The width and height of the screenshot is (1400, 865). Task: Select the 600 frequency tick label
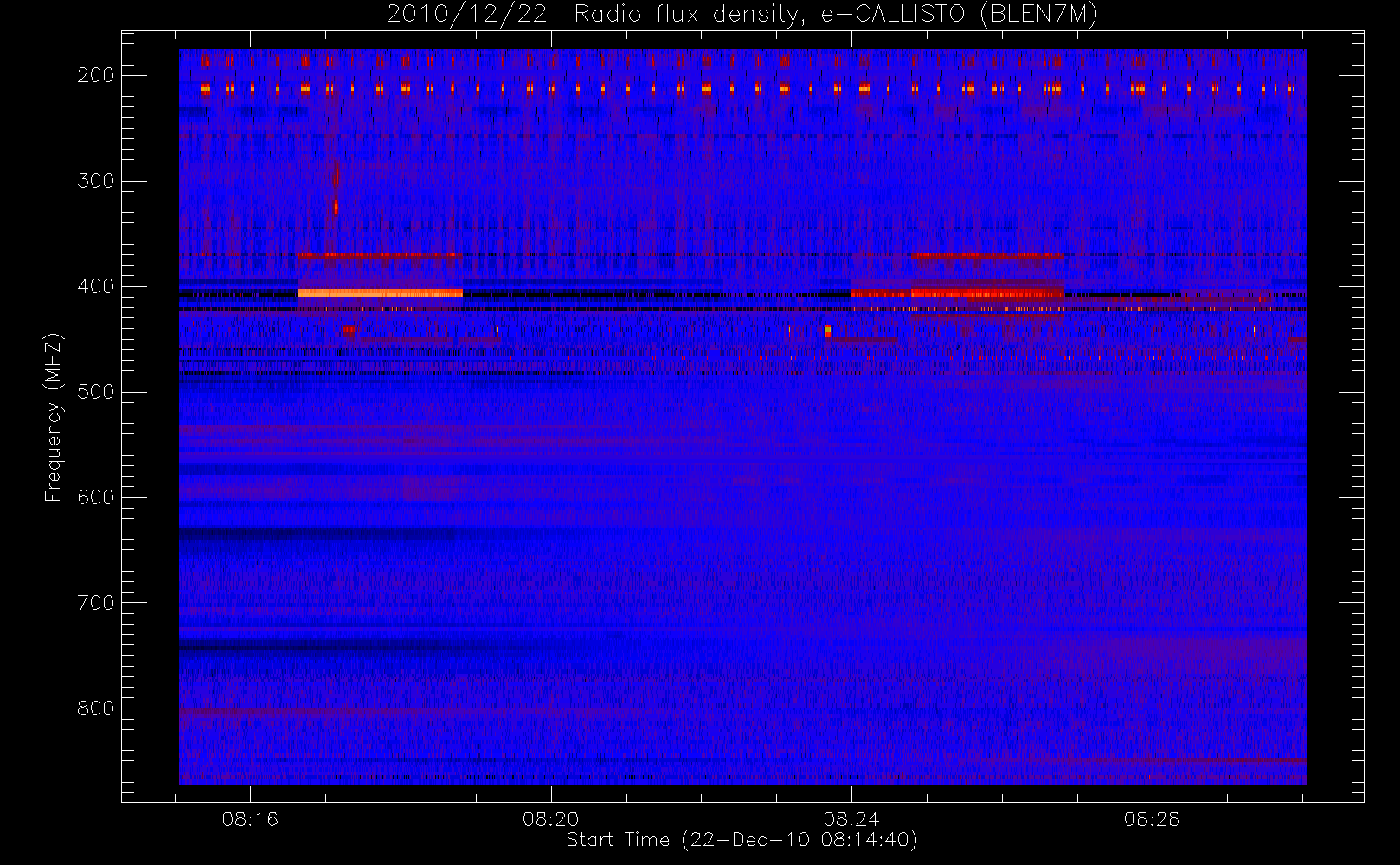[96, 497]
